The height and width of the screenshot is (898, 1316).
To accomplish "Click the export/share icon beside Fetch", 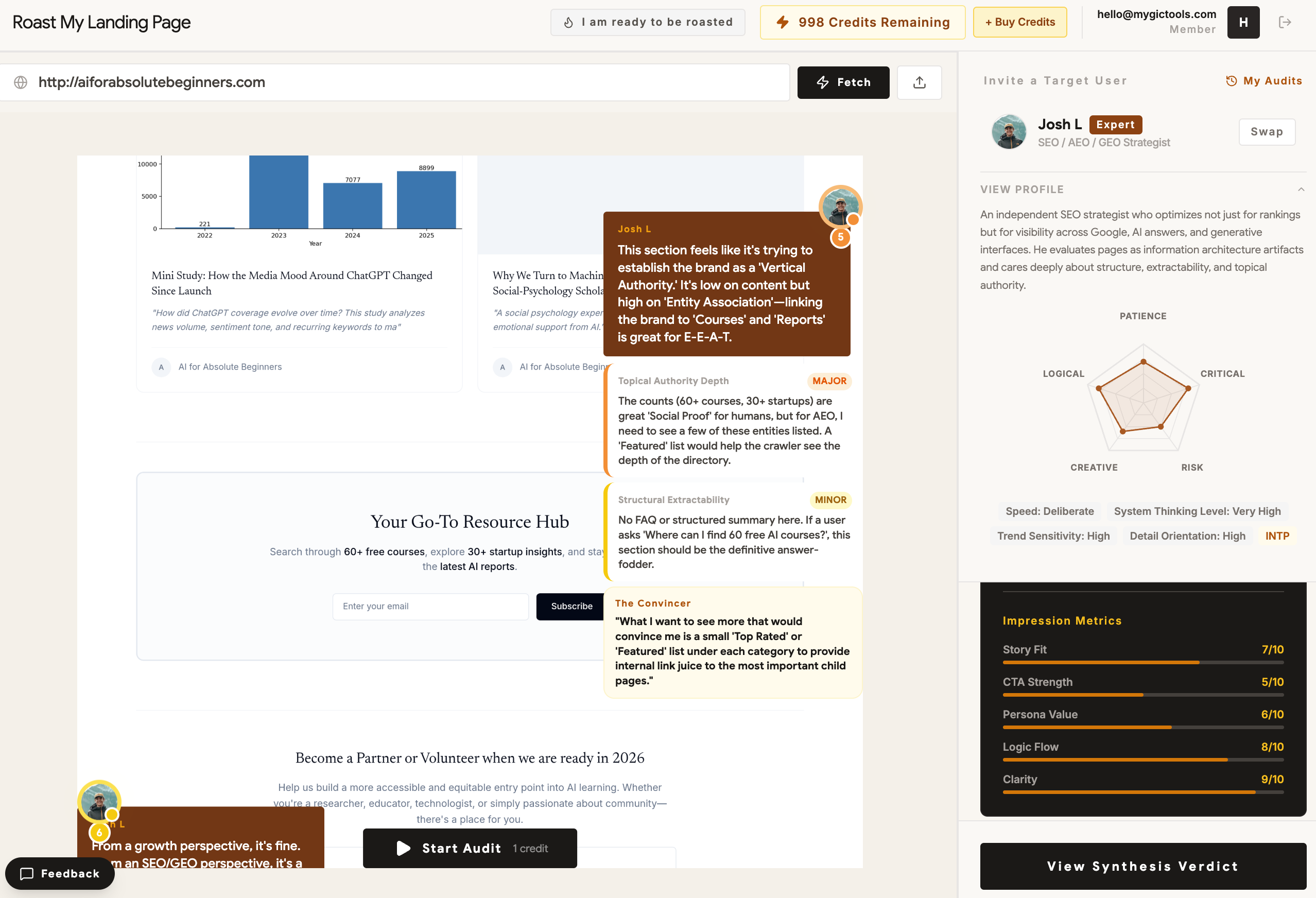I will (x=919, y=82).
